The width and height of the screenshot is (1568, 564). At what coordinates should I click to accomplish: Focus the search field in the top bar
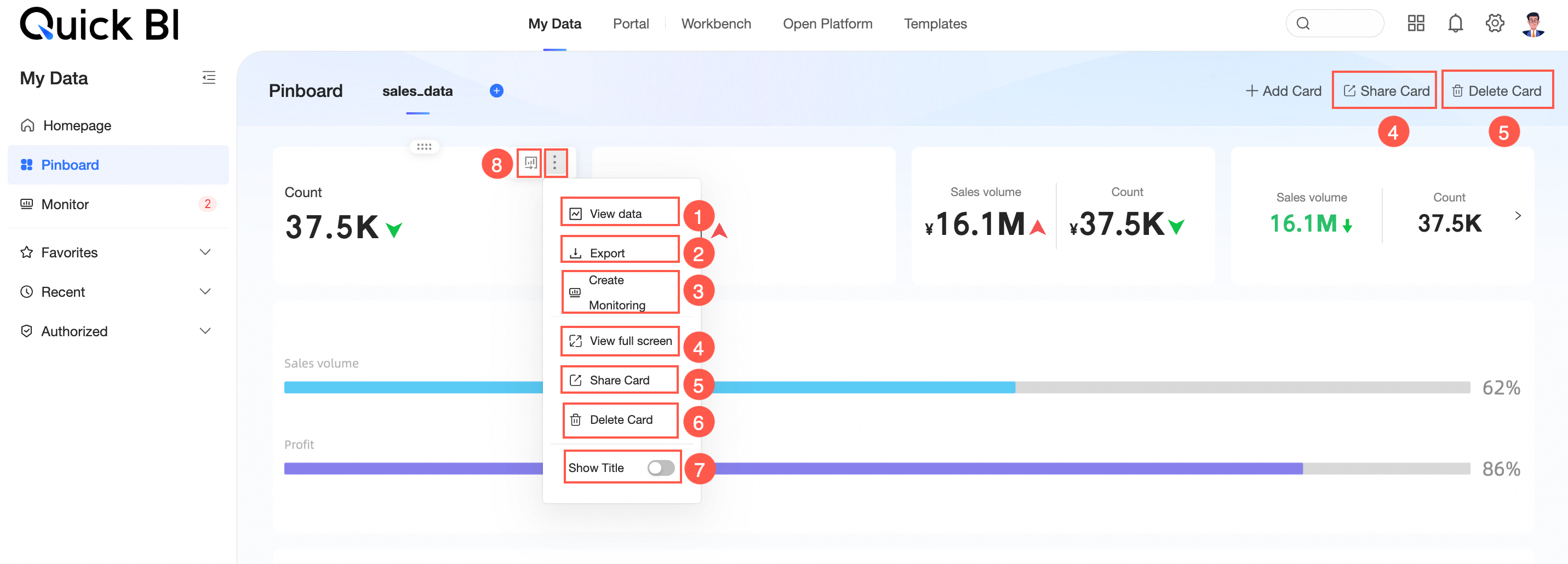1334,24
